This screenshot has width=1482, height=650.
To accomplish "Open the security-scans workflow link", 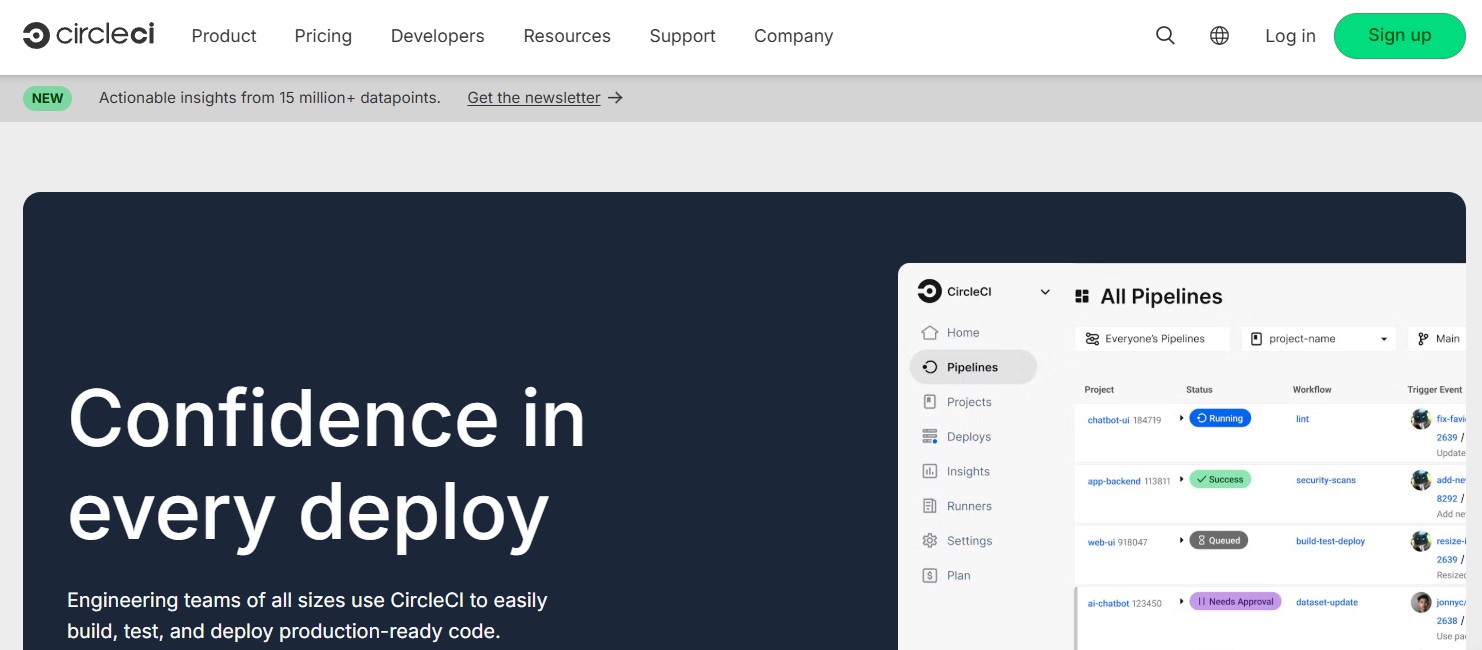I will click(1326, 479).
